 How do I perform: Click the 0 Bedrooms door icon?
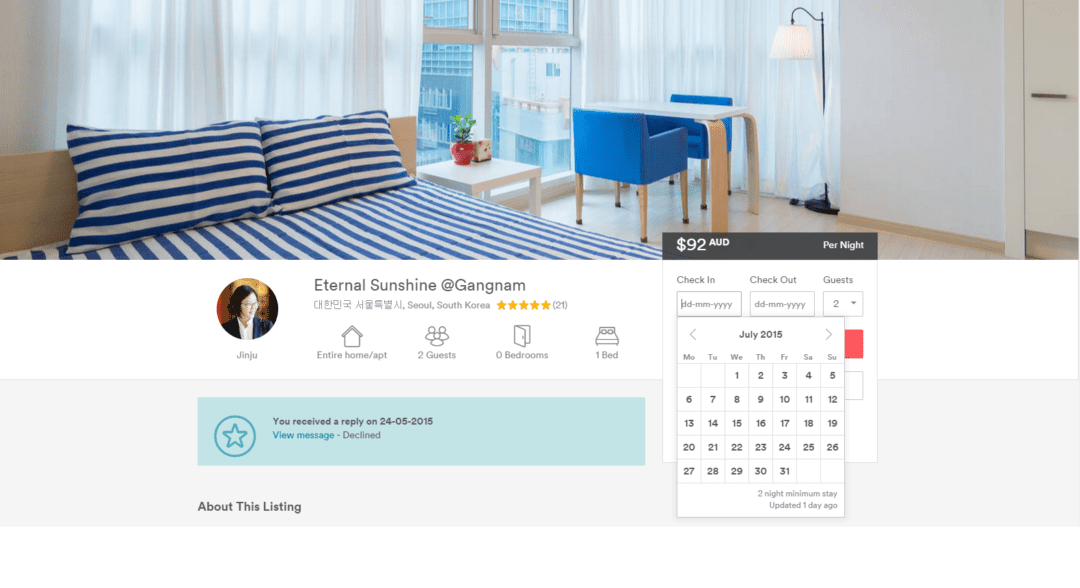click(x=522, y=335)
